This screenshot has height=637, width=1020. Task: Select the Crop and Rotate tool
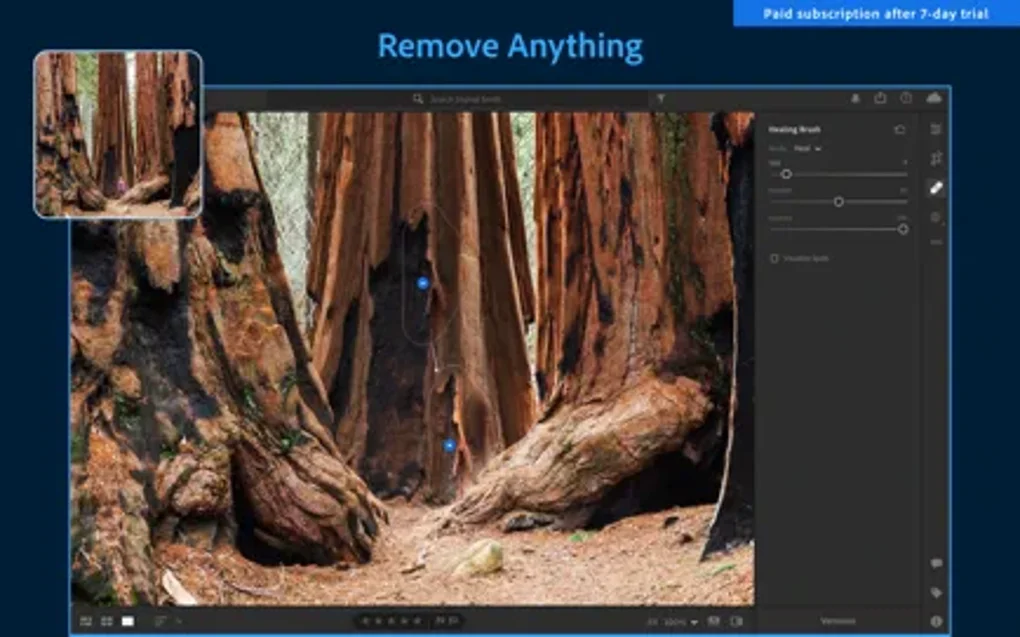(x=936, y=158)
